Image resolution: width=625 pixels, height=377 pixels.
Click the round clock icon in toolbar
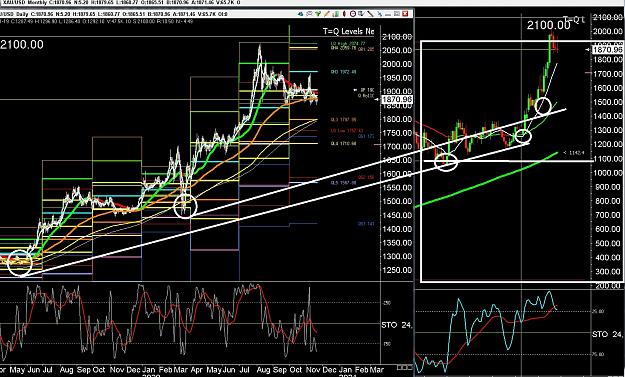click(x=353, y=14)
